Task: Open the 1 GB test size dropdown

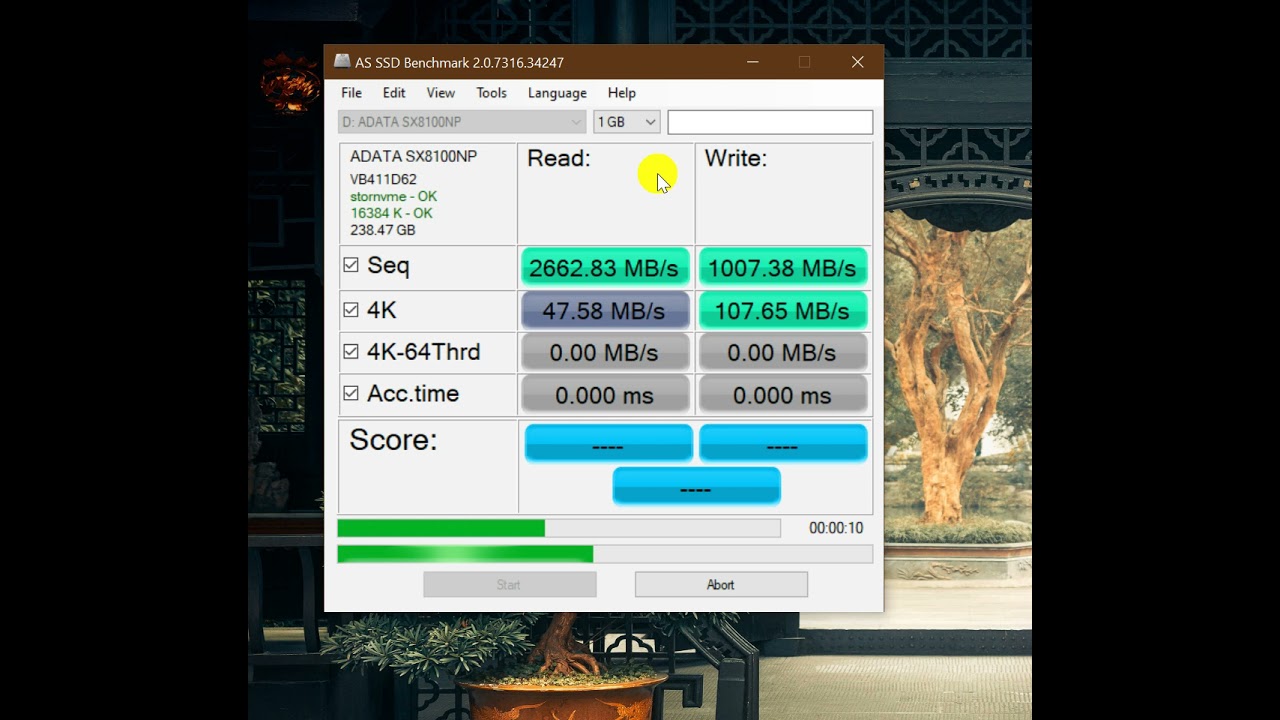Action: point(627,122)
